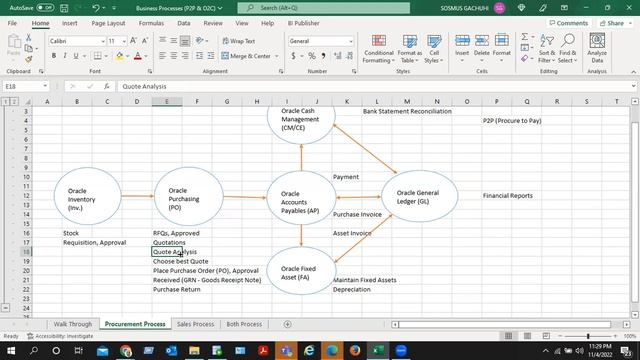Open Format as Table gallery
The image size is (640, 360).
pyautogui.click(x=409, y=49)
